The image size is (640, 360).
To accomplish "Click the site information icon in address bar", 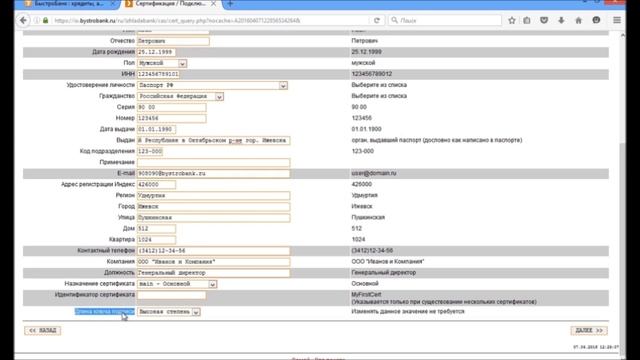I will pyautogui.click(x=36, y=20).
